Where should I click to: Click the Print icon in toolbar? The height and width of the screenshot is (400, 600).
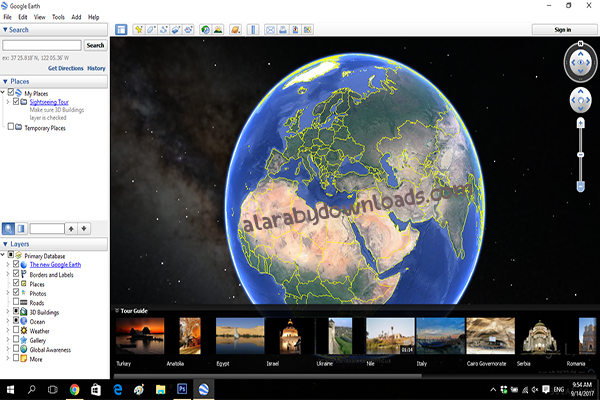pos(283,29)
